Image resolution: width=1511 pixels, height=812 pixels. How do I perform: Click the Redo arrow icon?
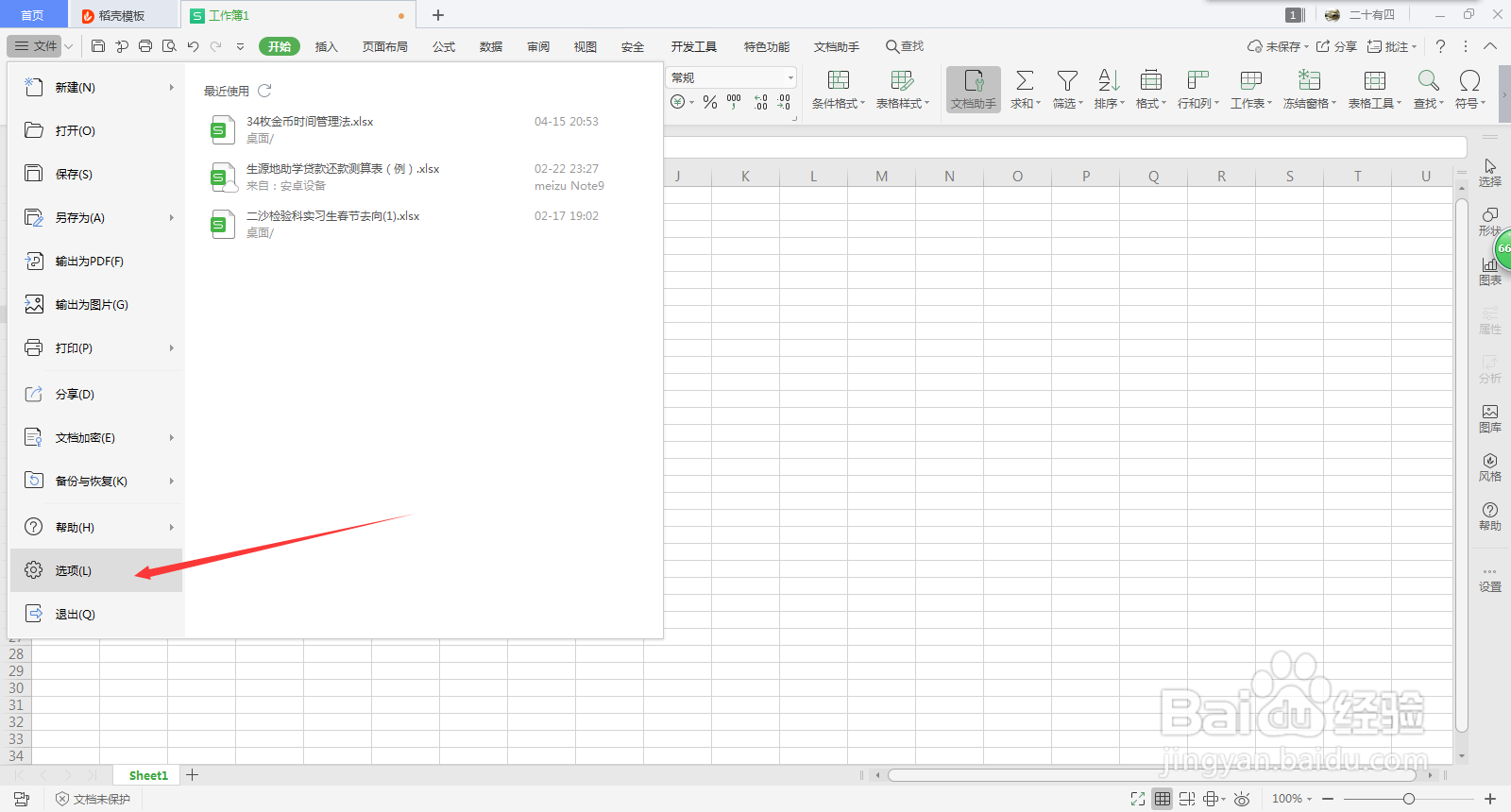216,46
